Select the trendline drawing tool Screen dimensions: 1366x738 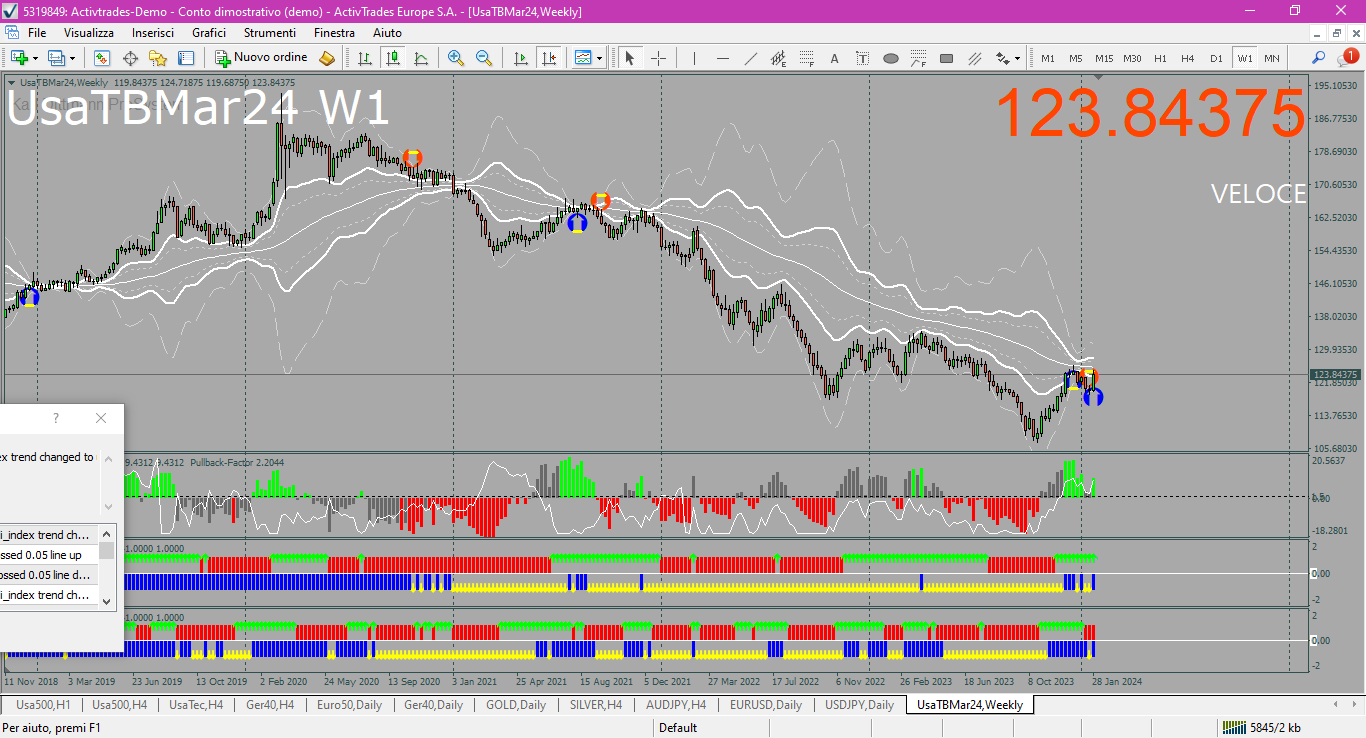coord(750,58)
